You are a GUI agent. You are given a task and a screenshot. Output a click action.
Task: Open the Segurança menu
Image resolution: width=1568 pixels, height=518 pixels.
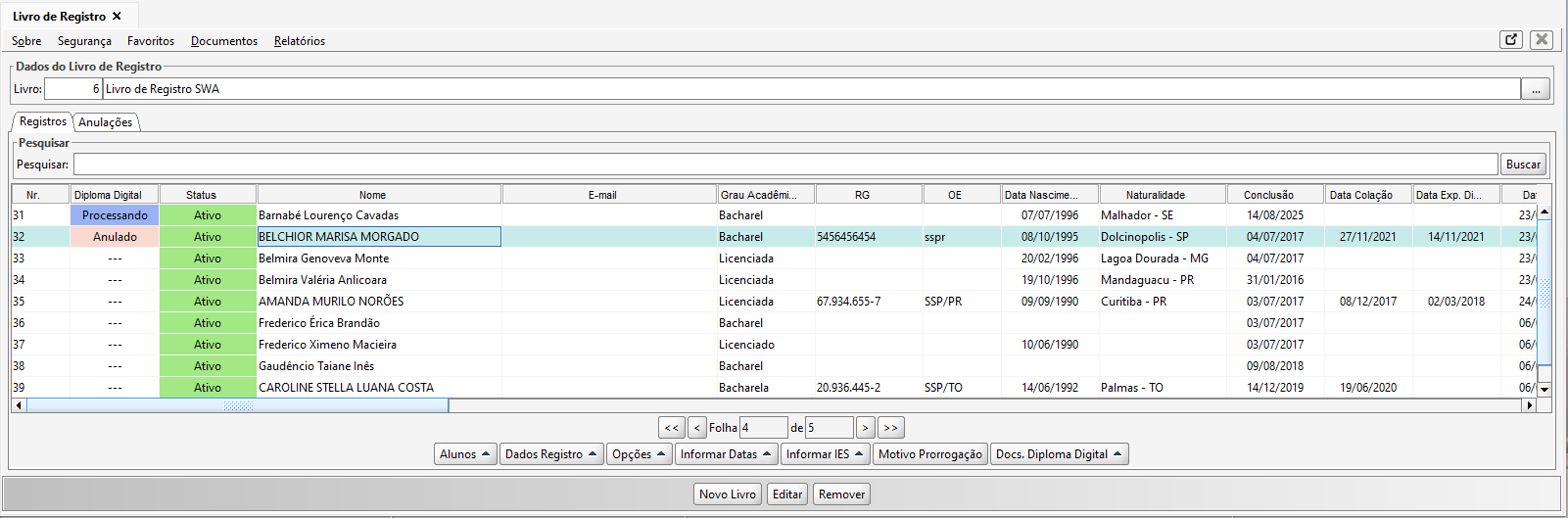pos(84,41)
